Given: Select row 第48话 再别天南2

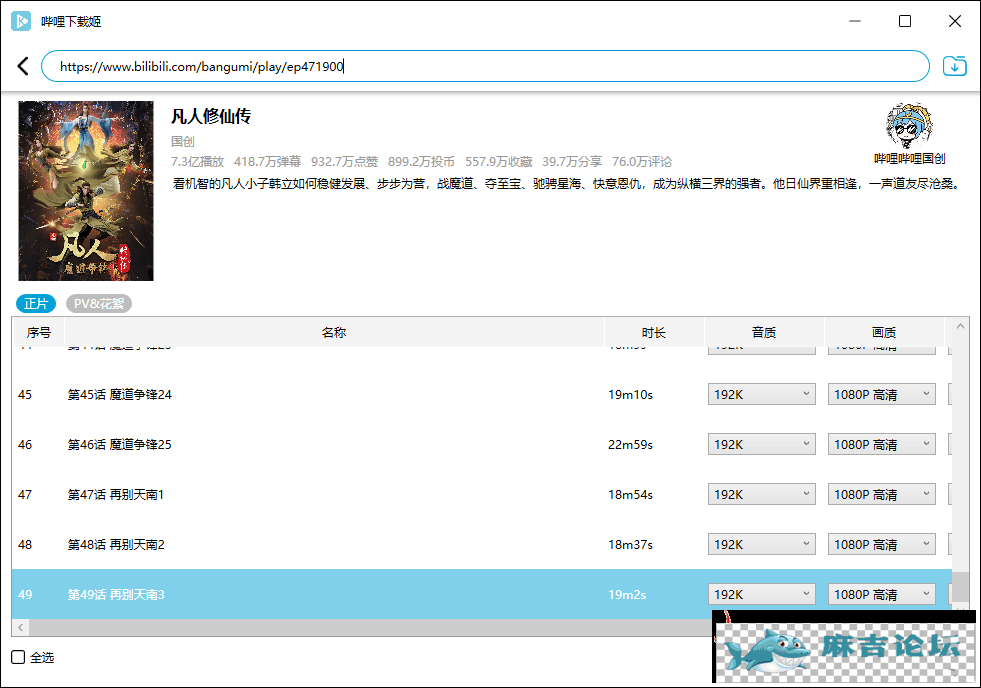Looking at the screenshot, I should pos(482,544).
